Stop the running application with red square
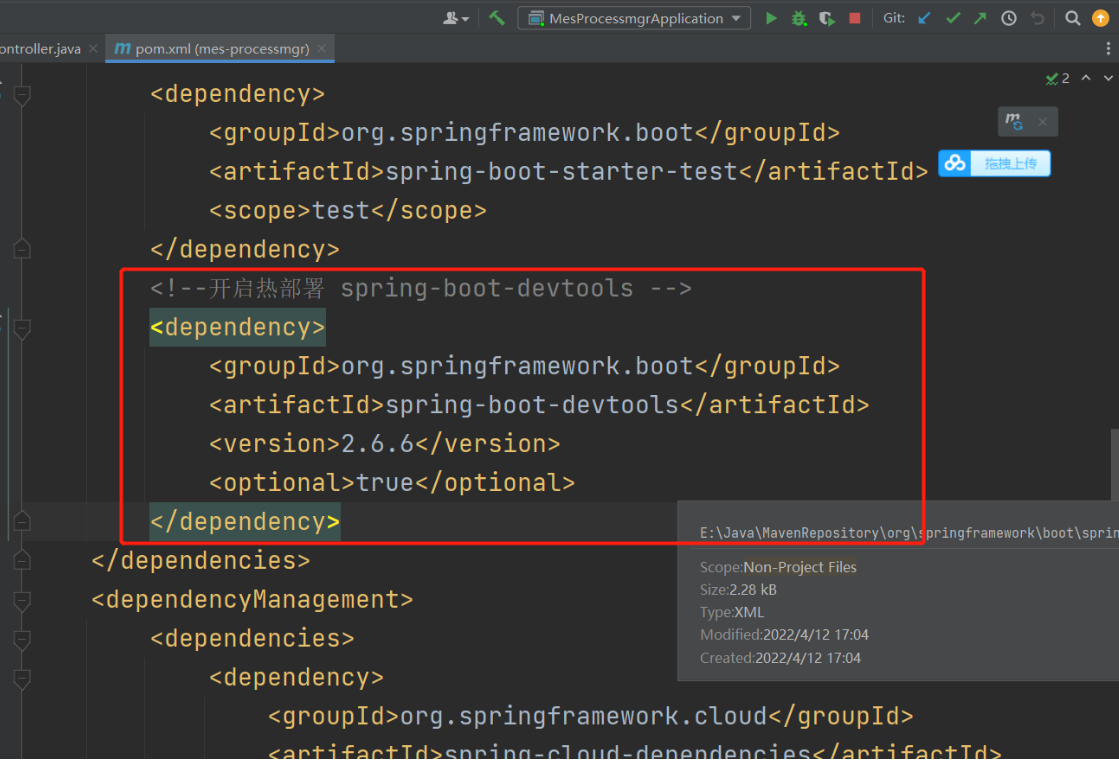The width and height of the screenshot is (1119, 766). point(854,19)
